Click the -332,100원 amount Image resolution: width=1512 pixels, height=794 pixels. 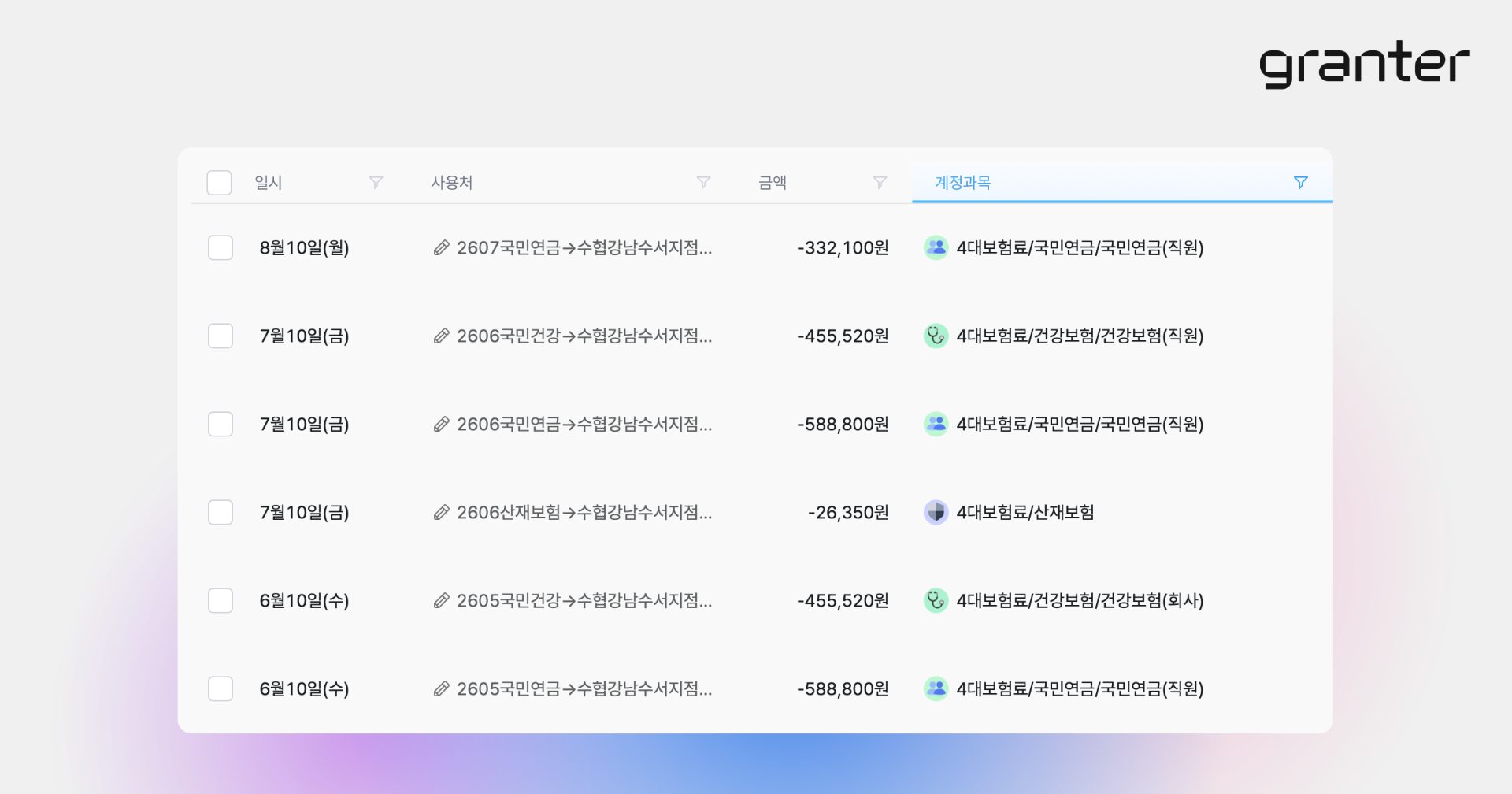[843, 248]
